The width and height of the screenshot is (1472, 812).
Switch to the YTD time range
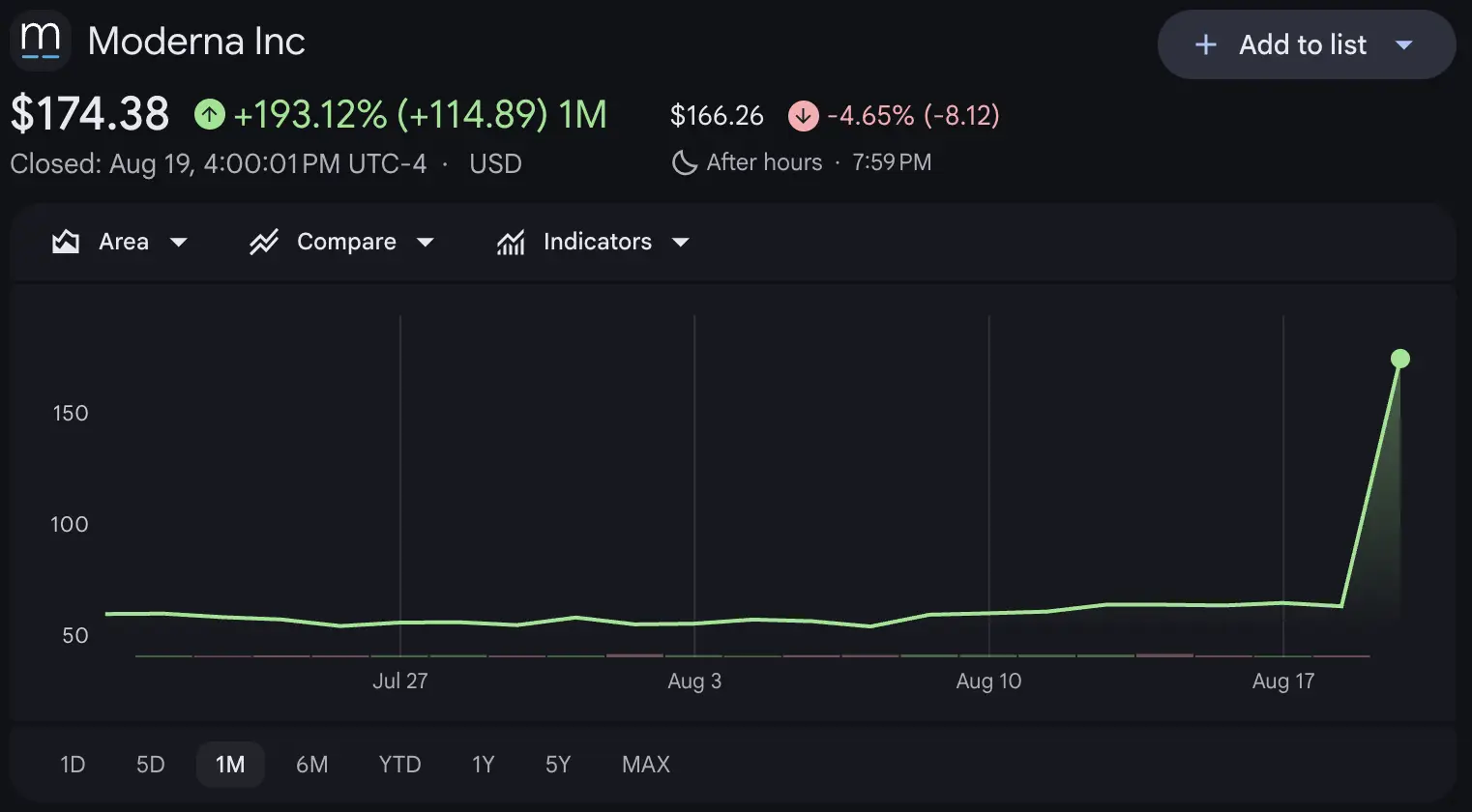click(x=399, y=765)
